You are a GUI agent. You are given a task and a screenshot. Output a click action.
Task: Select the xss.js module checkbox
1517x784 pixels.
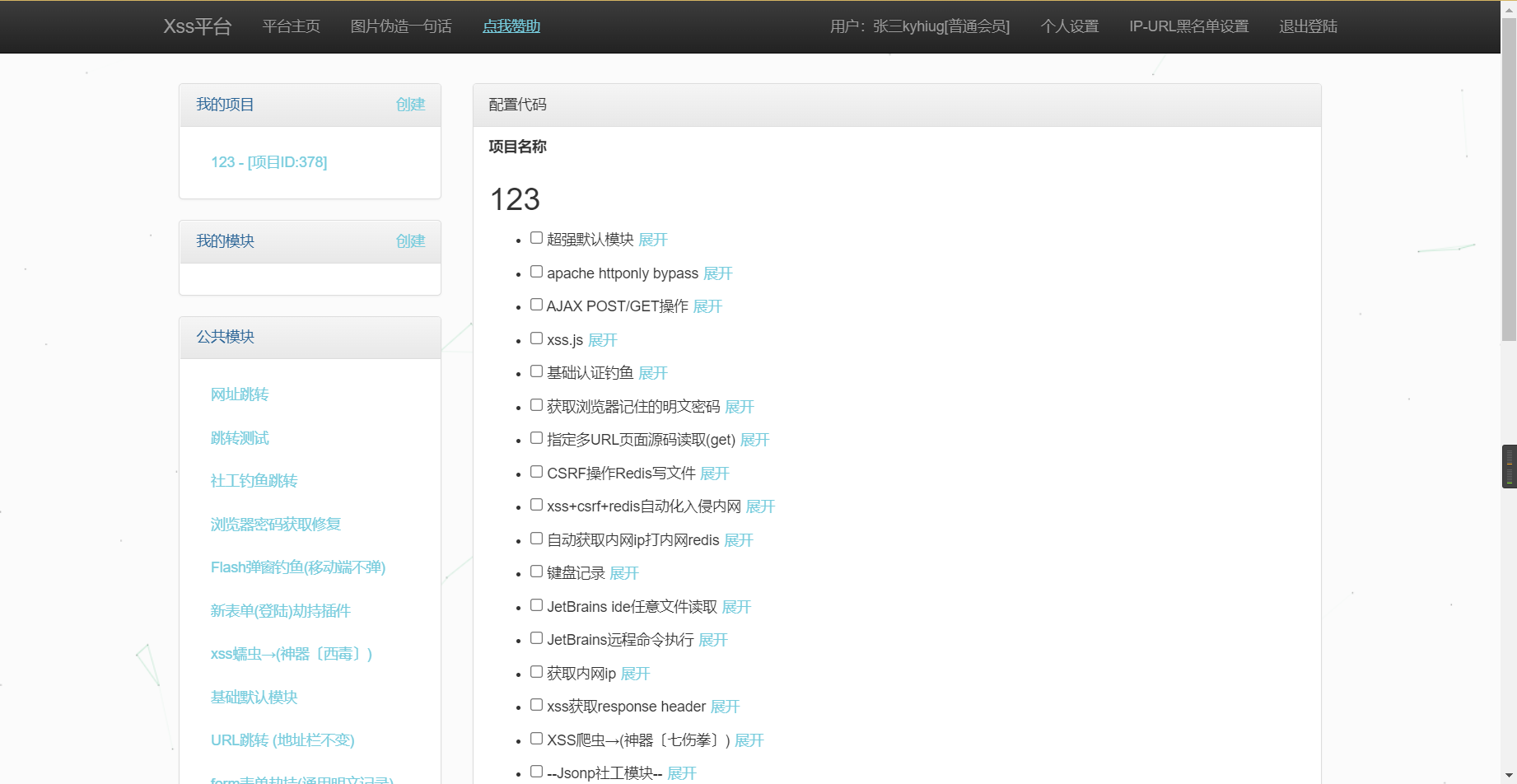point(536,338)
